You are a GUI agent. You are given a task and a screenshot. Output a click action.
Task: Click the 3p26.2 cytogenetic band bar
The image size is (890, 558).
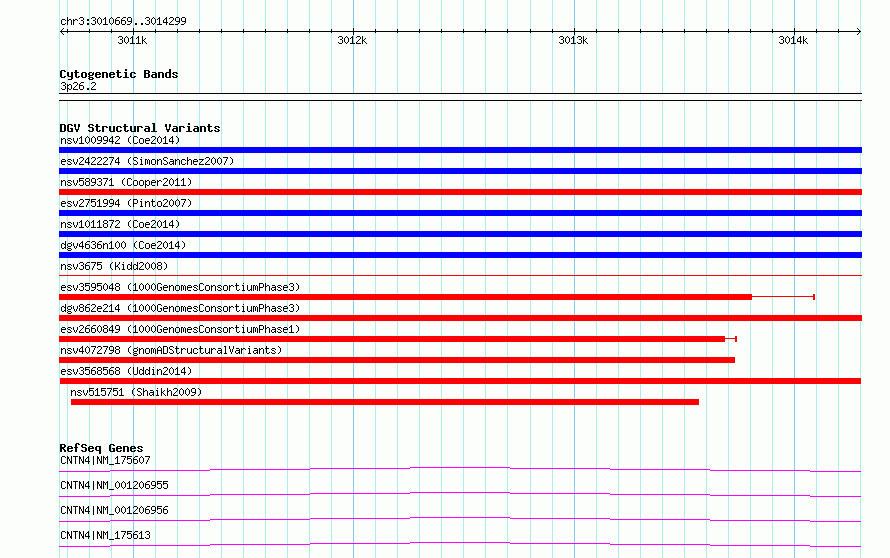460,97
